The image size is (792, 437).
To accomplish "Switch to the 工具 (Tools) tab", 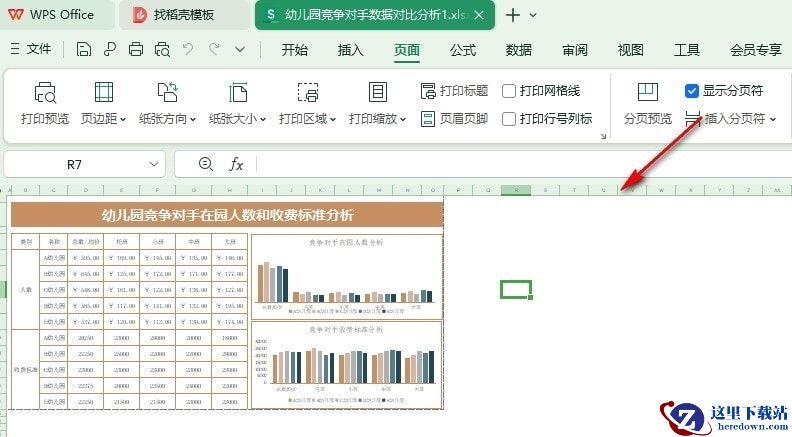I will pos(687,50).
